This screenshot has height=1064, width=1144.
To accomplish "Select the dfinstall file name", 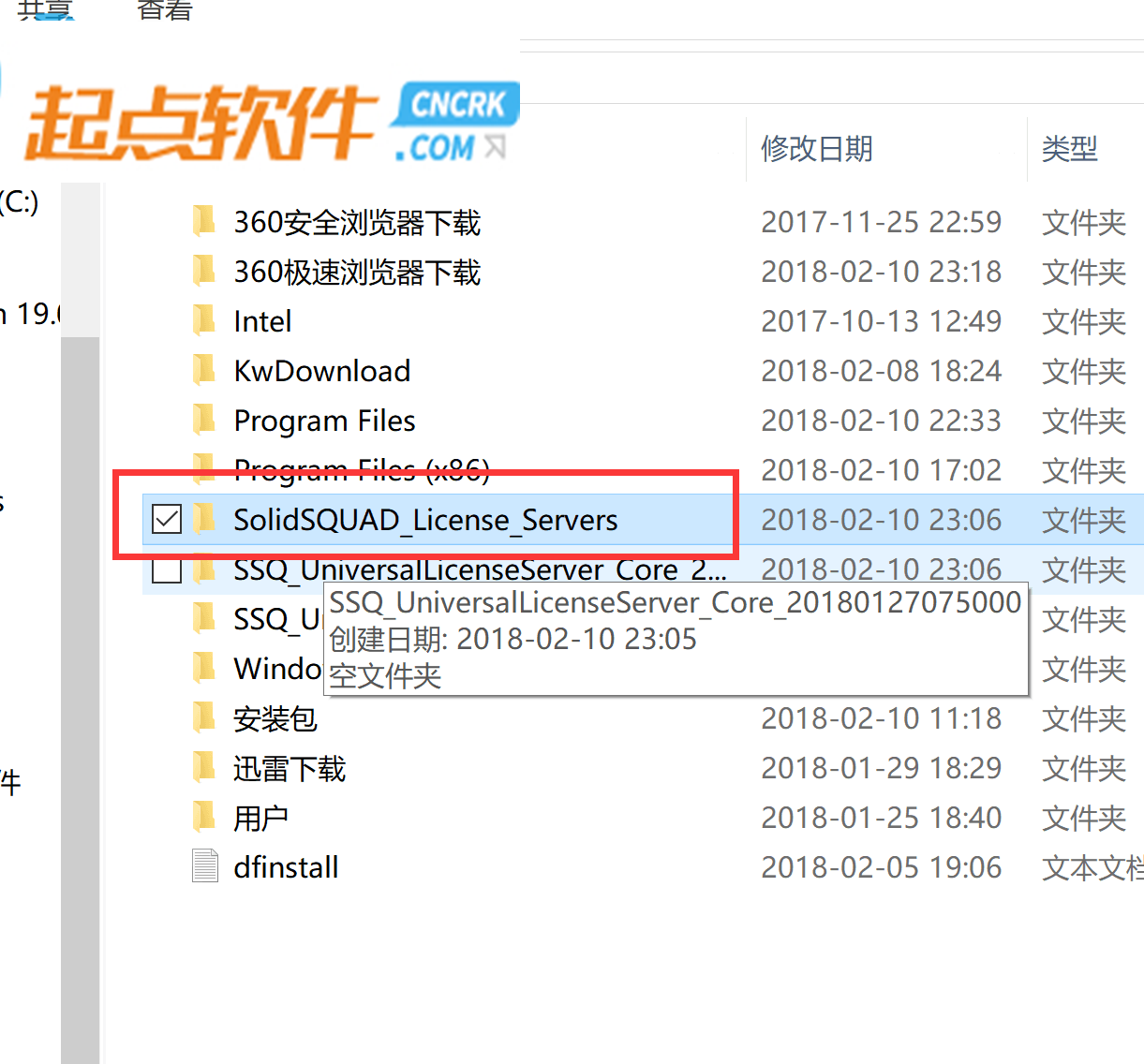I will tap(286, 867).
